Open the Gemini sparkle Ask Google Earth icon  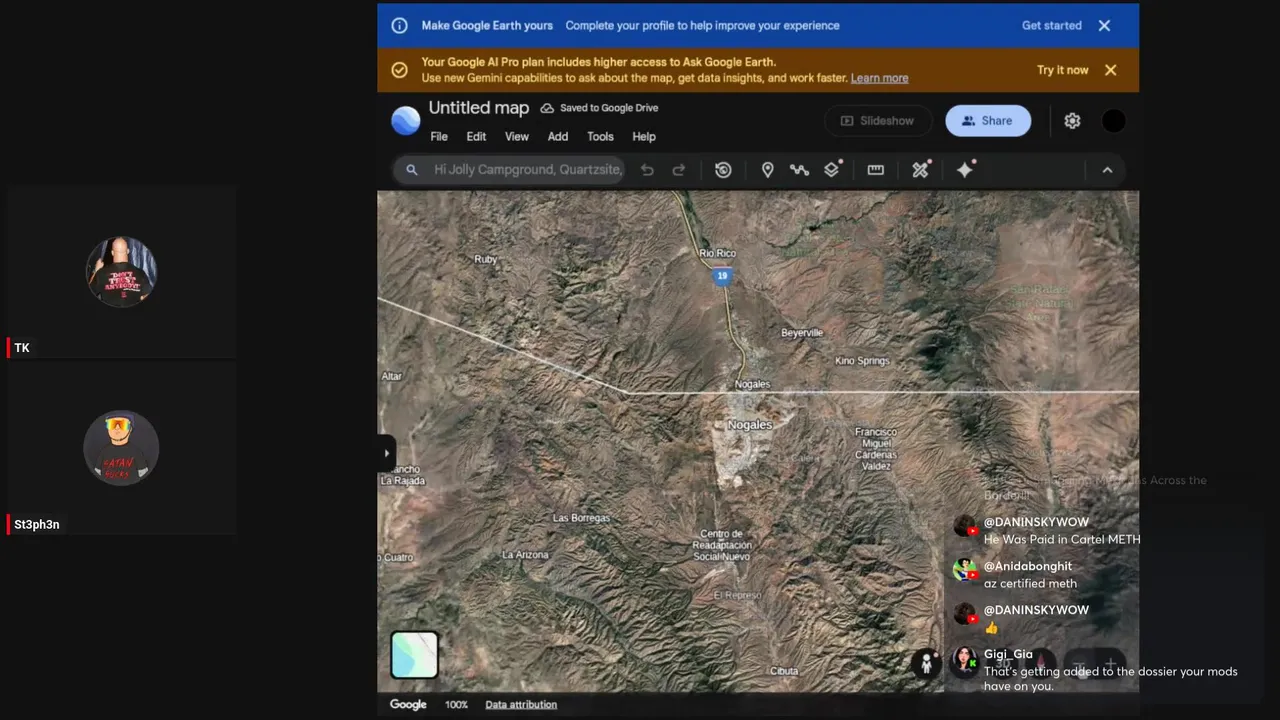point(965,170)
